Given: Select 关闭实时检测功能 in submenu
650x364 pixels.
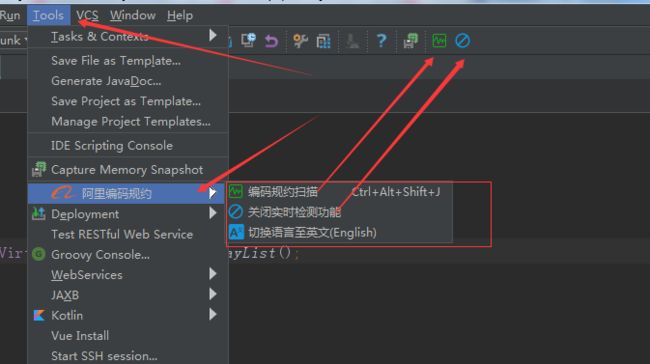Looking at the screenshot, I should (339, 212).
